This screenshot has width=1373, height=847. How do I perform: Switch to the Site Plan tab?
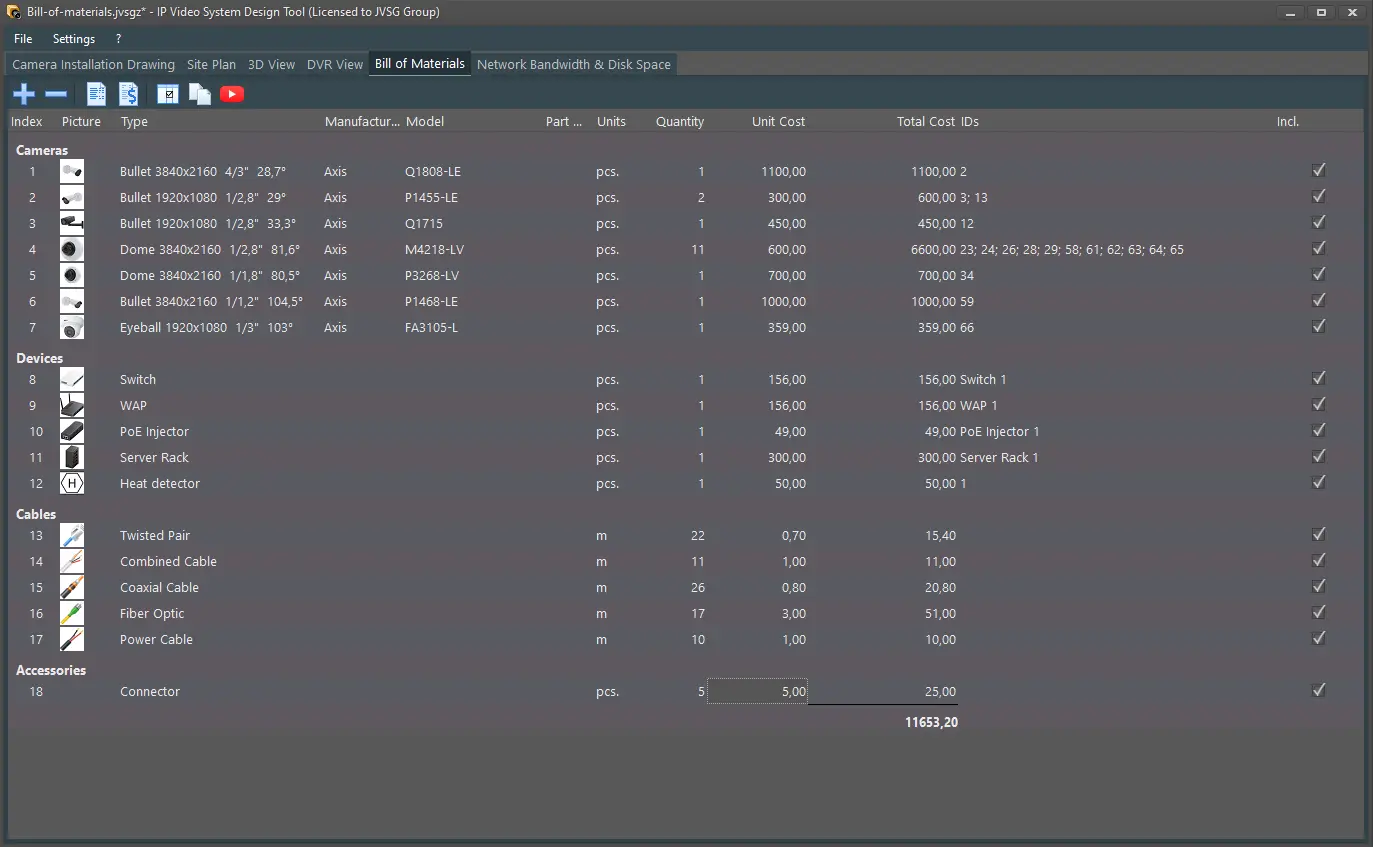211,65
